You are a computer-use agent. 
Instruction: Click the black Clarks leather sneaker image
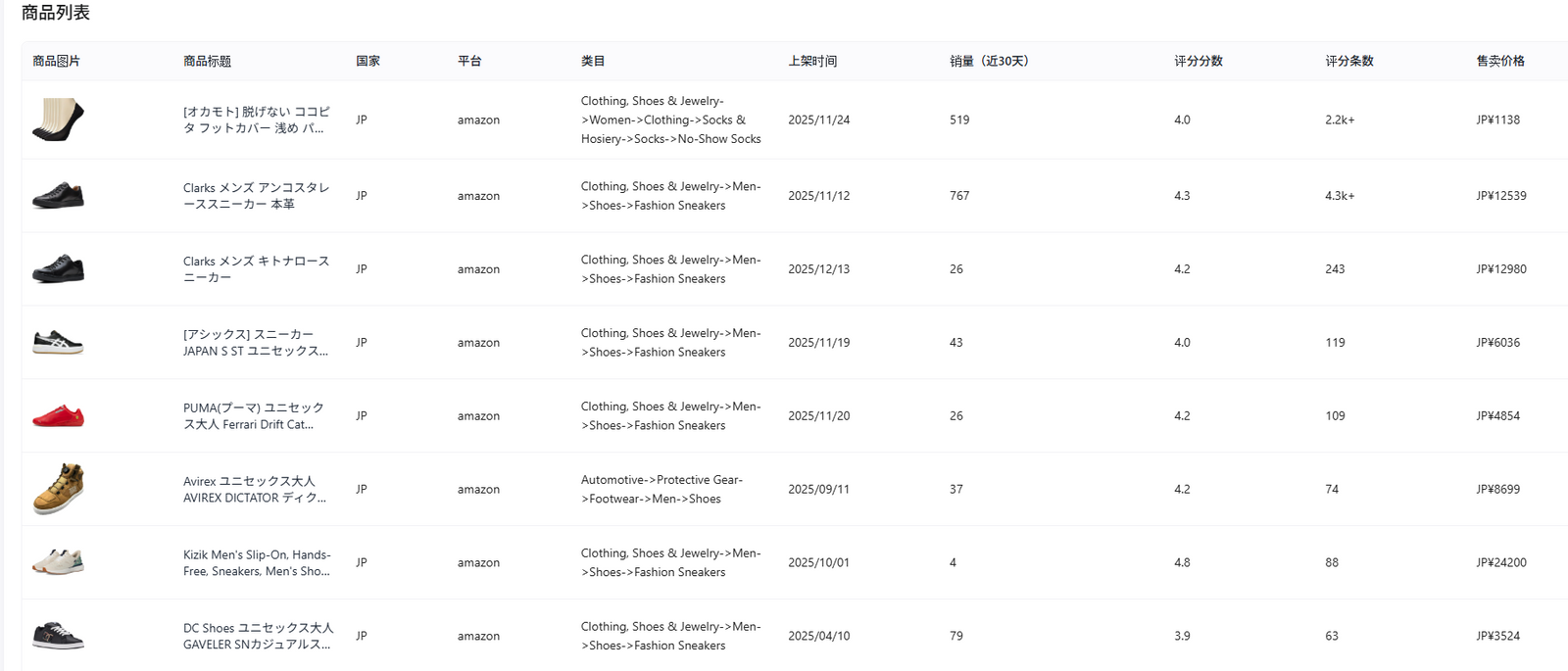coord(58,195)
